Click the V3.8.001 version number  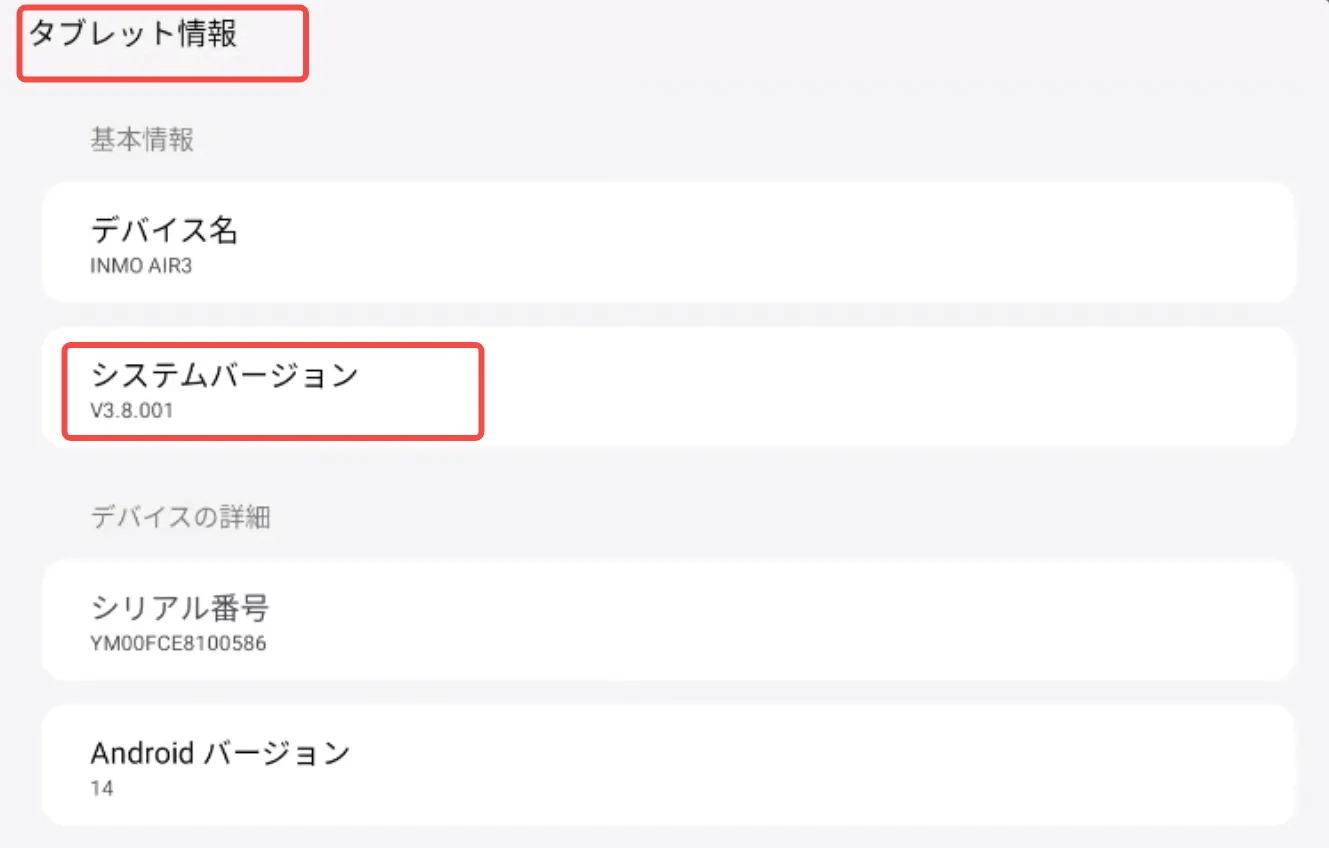(132, 410)
